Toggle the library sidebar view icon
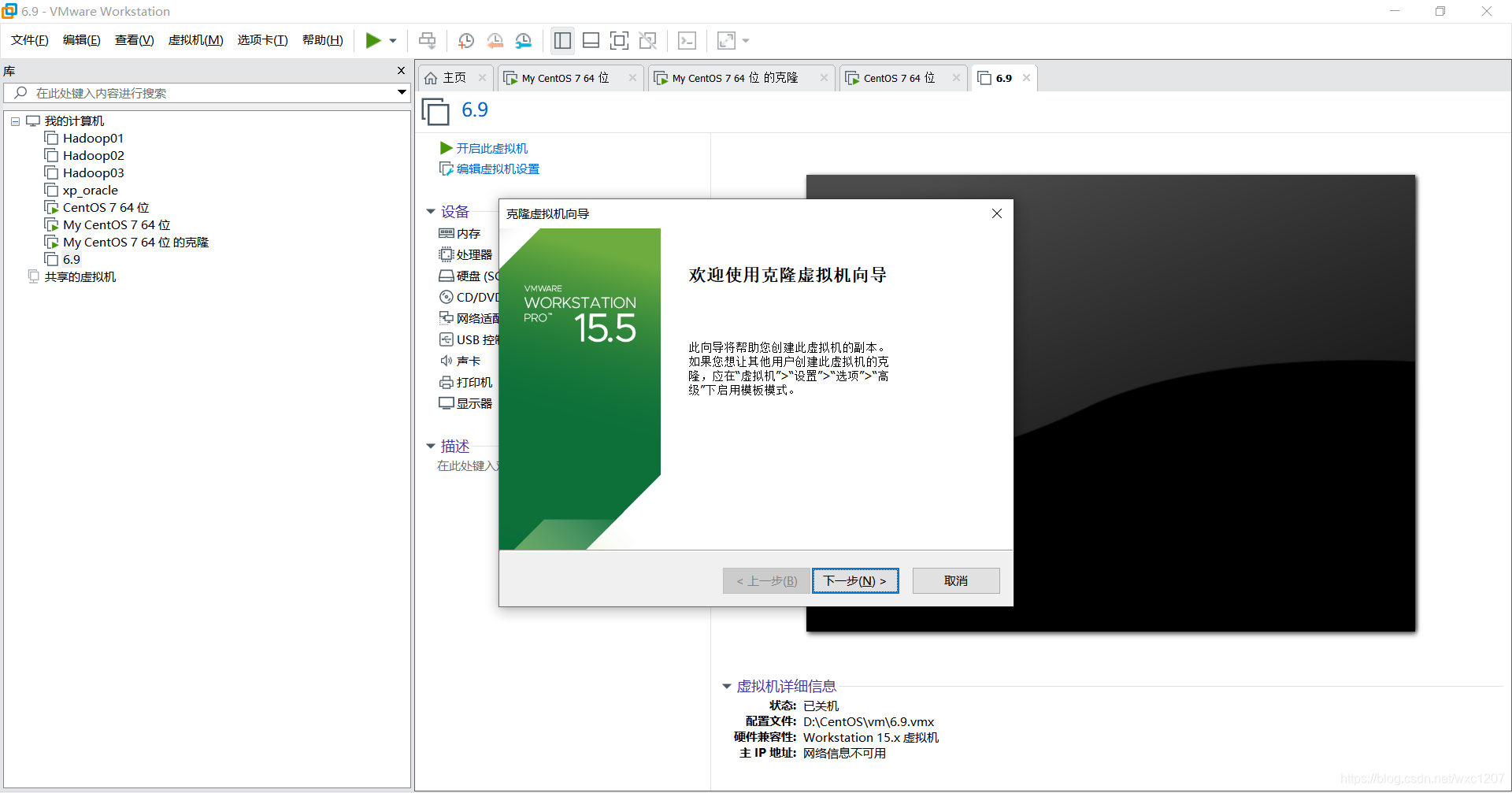This screenshot has width=1512, height=793. (562, 40)
